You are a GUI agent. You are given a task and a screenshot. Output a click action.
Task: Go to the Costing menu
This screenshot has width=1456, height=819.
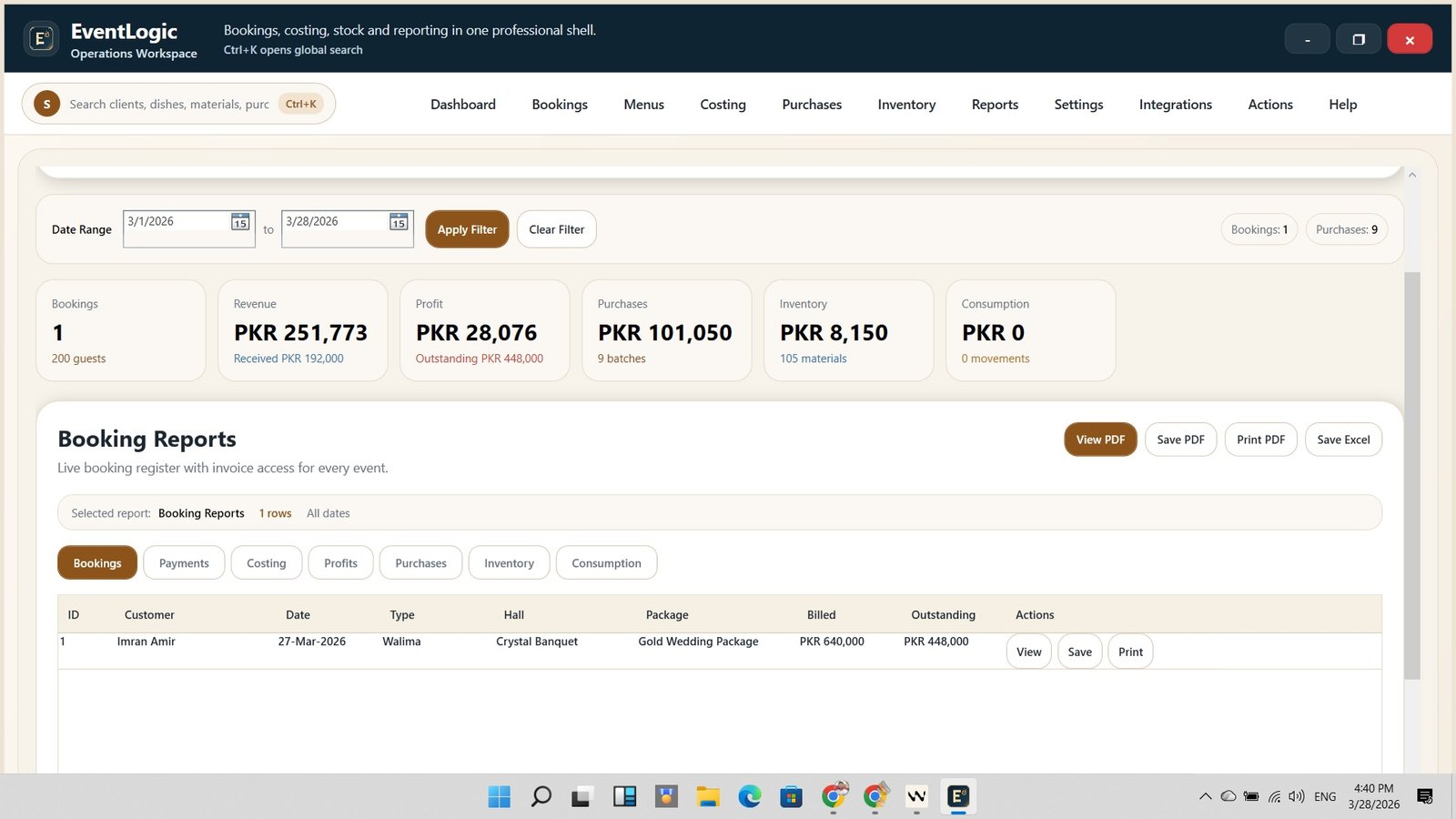point(723,105)
